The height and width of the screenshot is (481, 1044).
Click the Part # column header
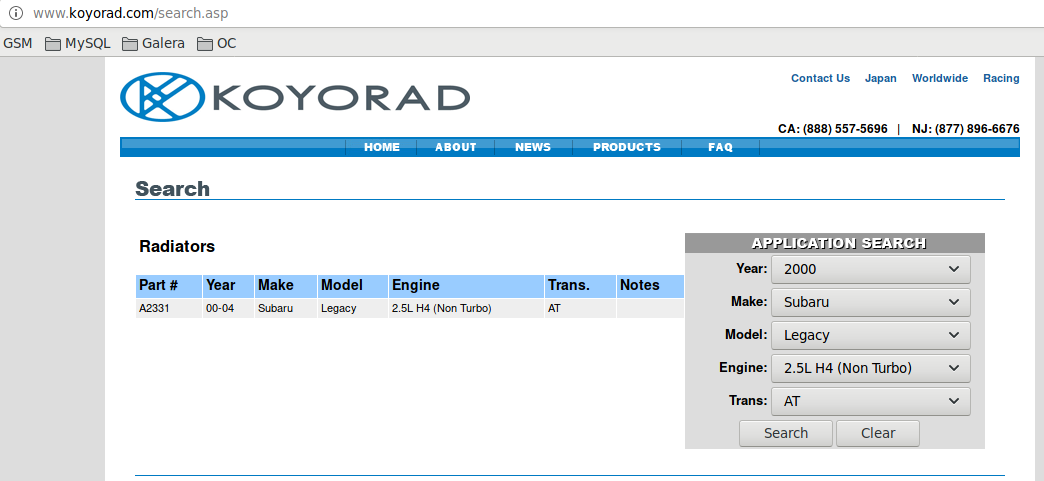pyautogui.click(x=168, y=286)
